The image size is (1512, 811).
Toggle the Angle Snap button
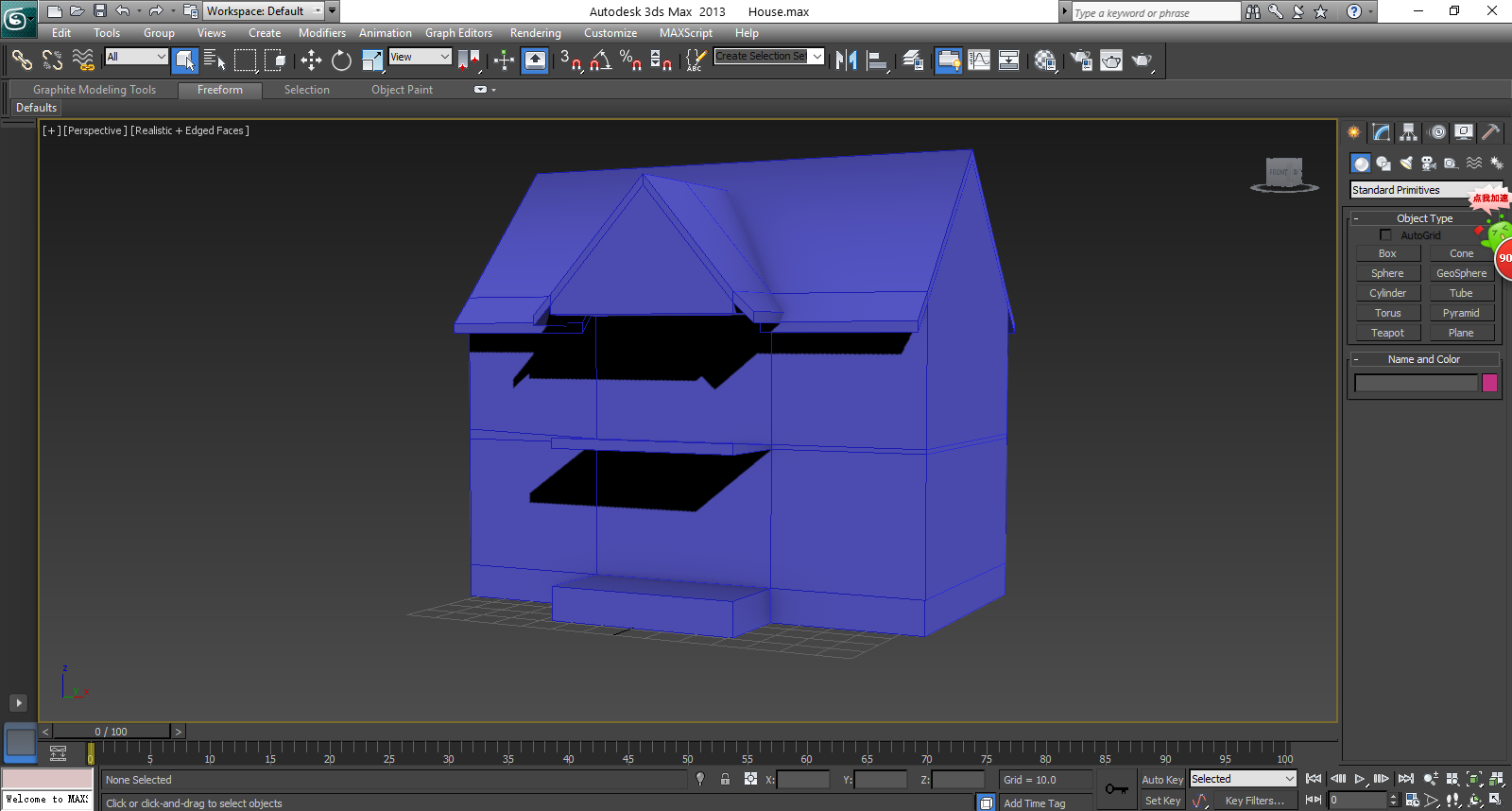pyautogui.click(x=600, y=60)
